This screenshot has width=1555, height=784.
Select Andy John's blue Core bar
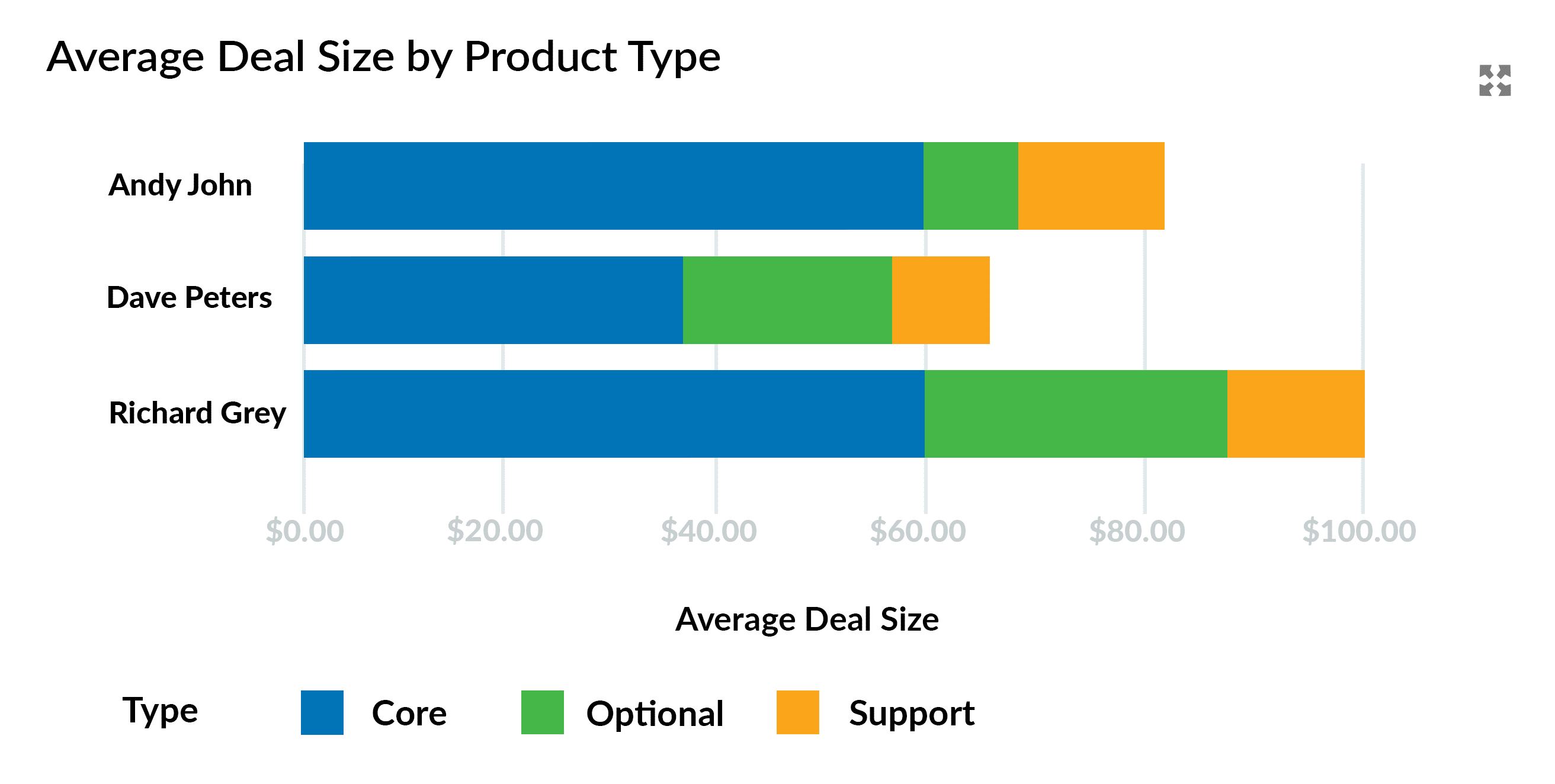pos(613,186)
